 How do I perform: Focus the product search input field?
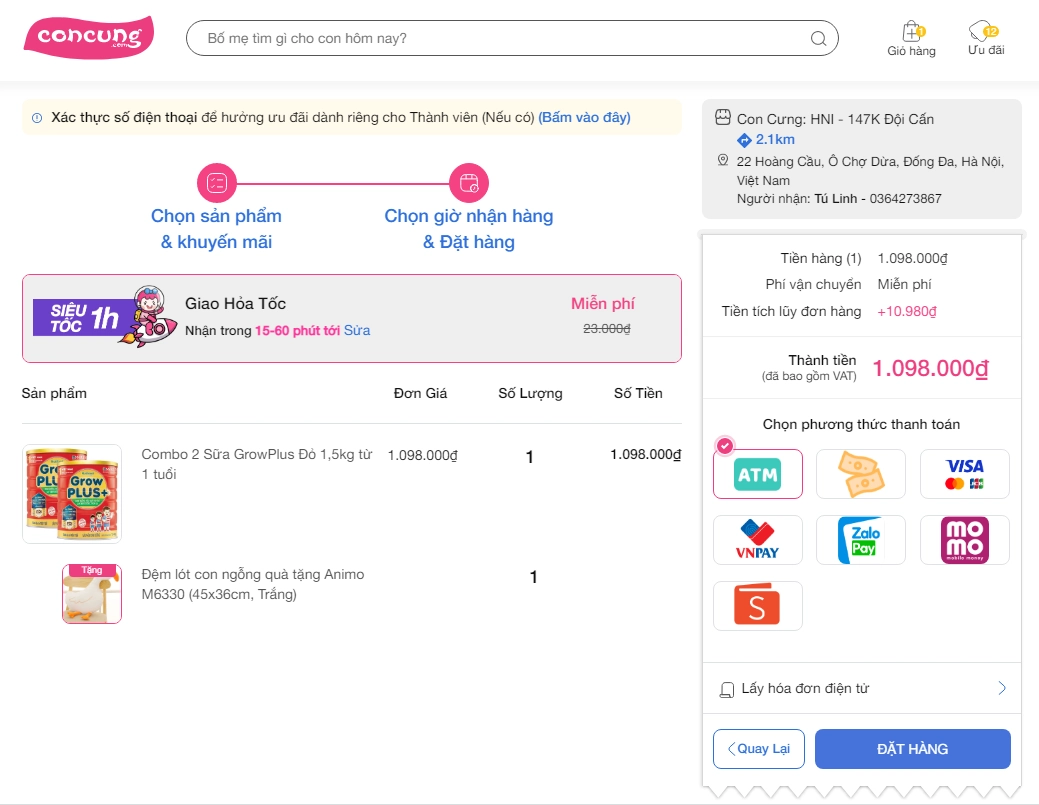500,39
